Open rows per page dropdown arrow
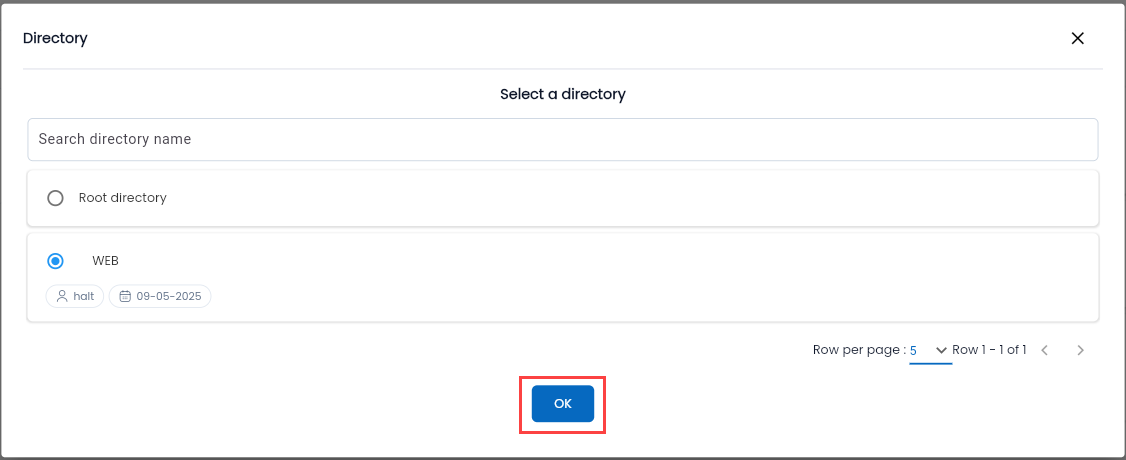Viewport: 1126px width, 460px height. (x=941, y=350)
